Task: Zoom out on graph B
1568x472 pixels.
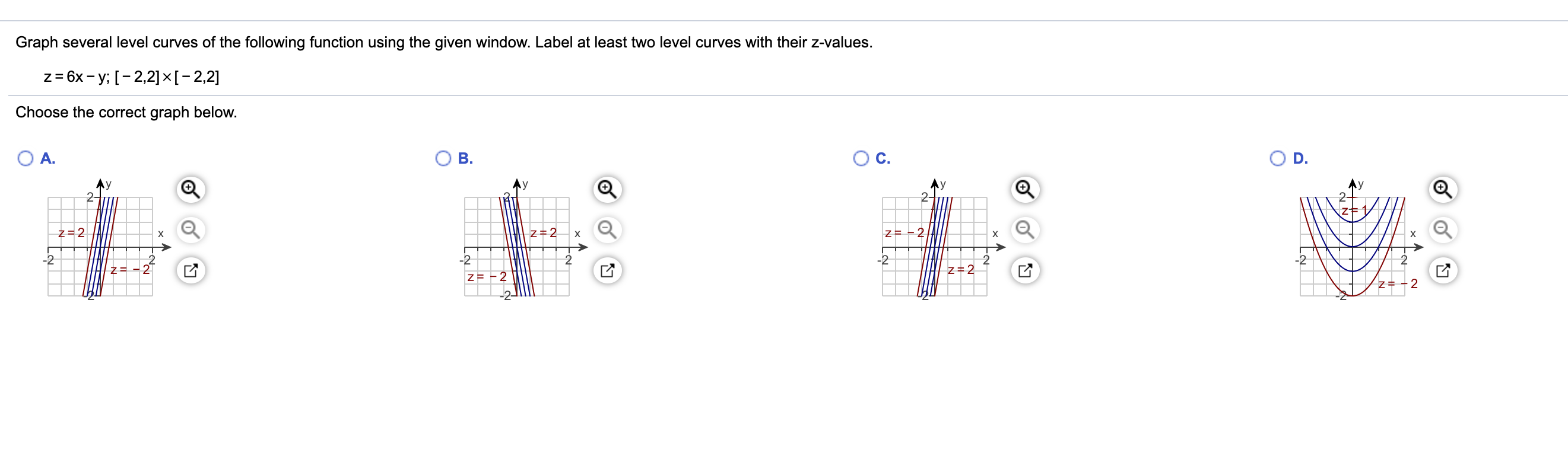Action: click(x=608, y=230)
